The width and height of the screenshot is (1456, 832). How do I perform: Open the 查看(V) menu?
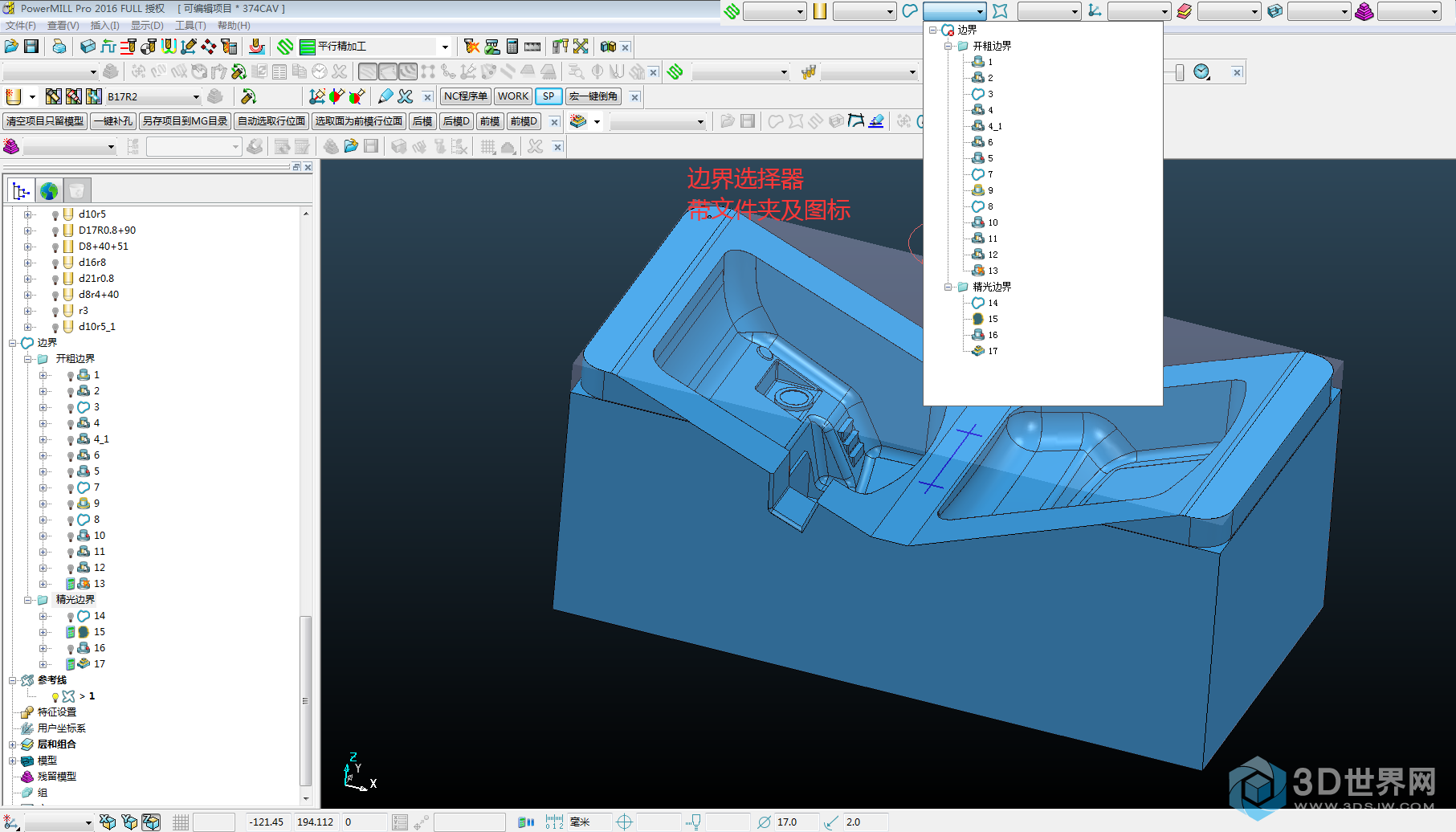click(63, 26)
